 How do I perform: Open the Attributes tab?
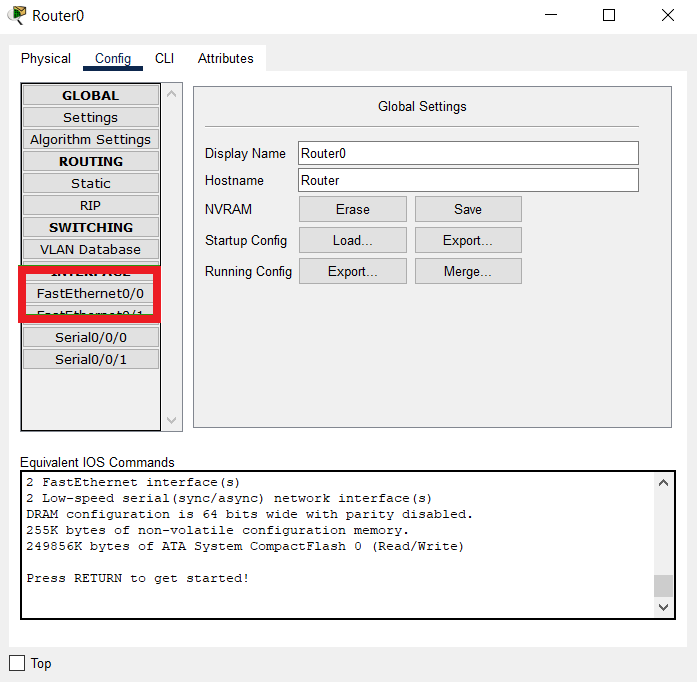click(x=225, y=59)
